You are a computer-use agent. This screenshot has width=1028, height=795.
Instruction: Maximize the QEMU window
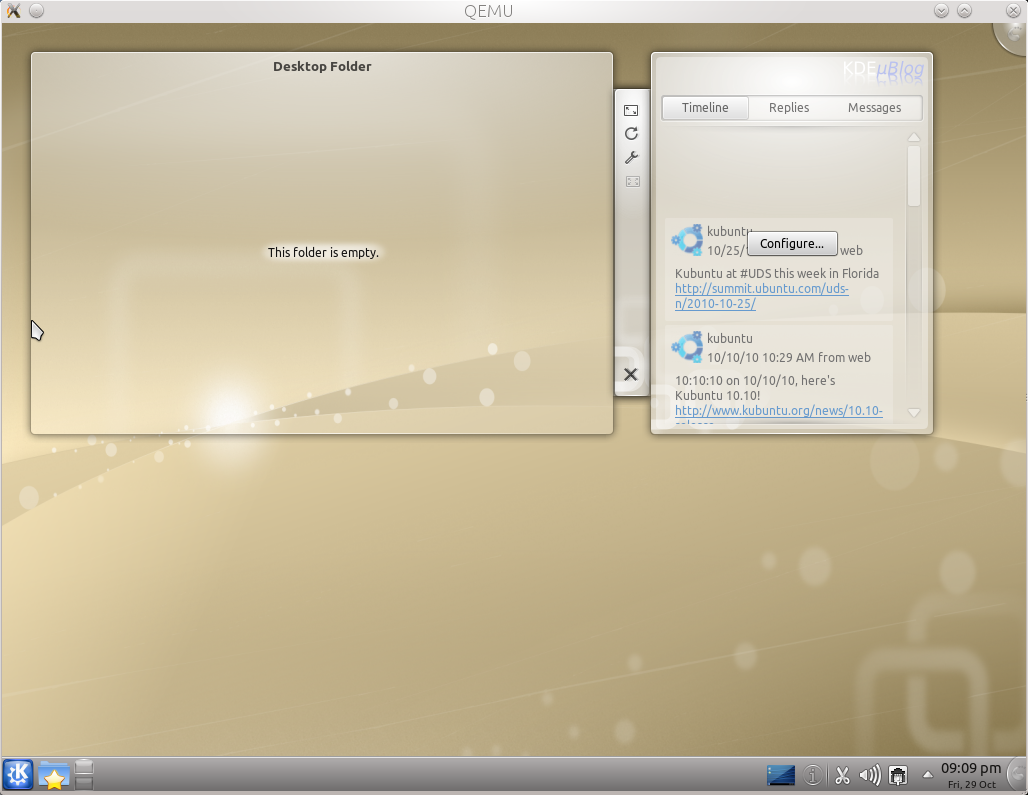tap(964, 10)
